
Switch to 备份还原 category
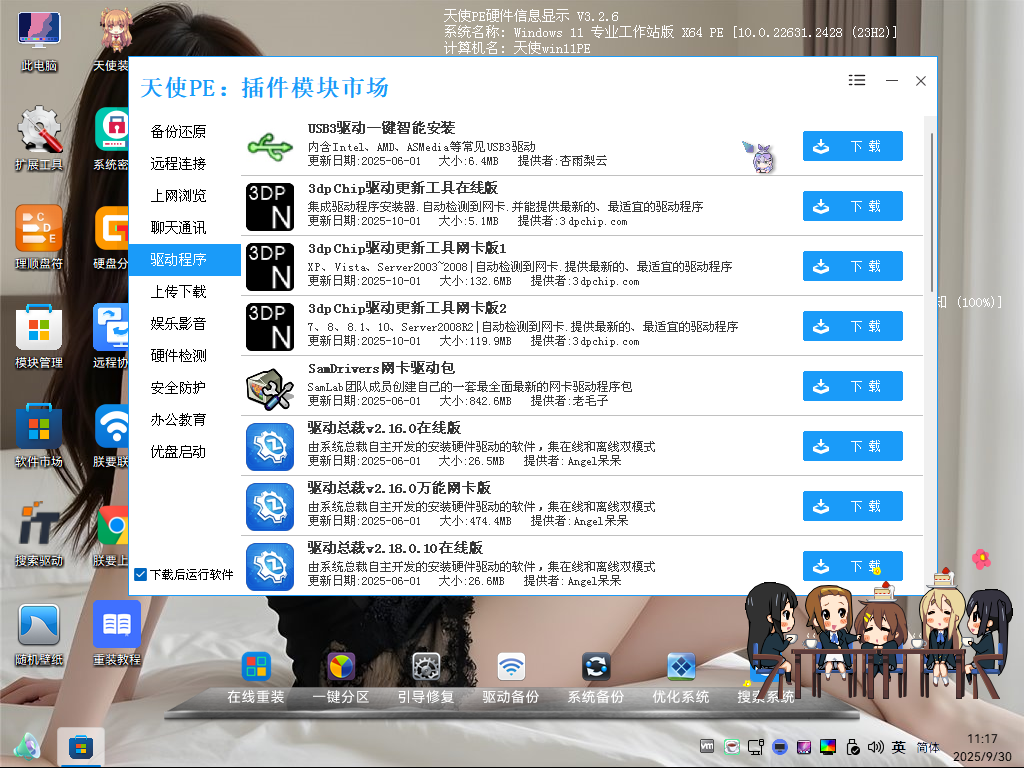179,132
